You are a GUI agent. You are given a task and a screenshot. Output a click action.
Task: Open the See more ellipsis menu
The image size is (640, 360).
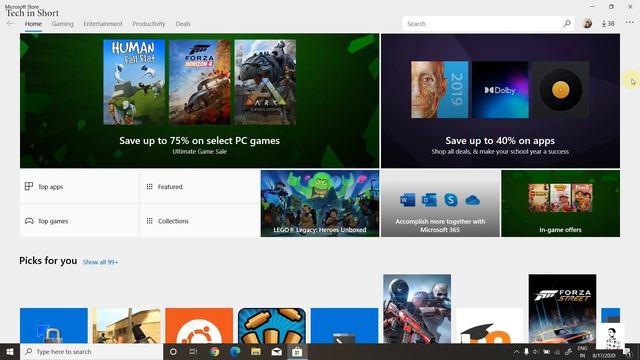[629, 23]
